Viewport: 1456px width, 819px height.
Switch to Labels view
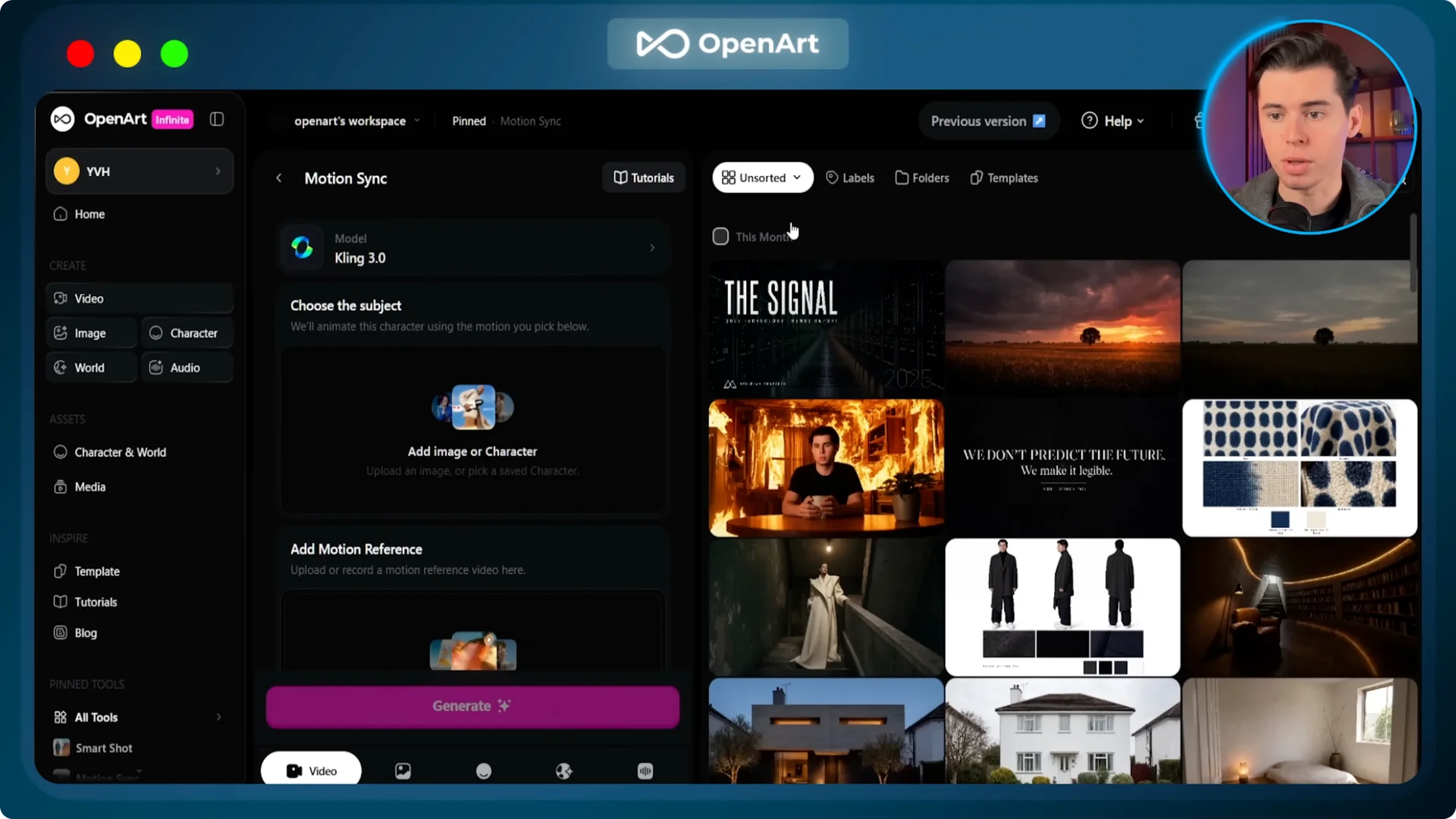point(849,177)
